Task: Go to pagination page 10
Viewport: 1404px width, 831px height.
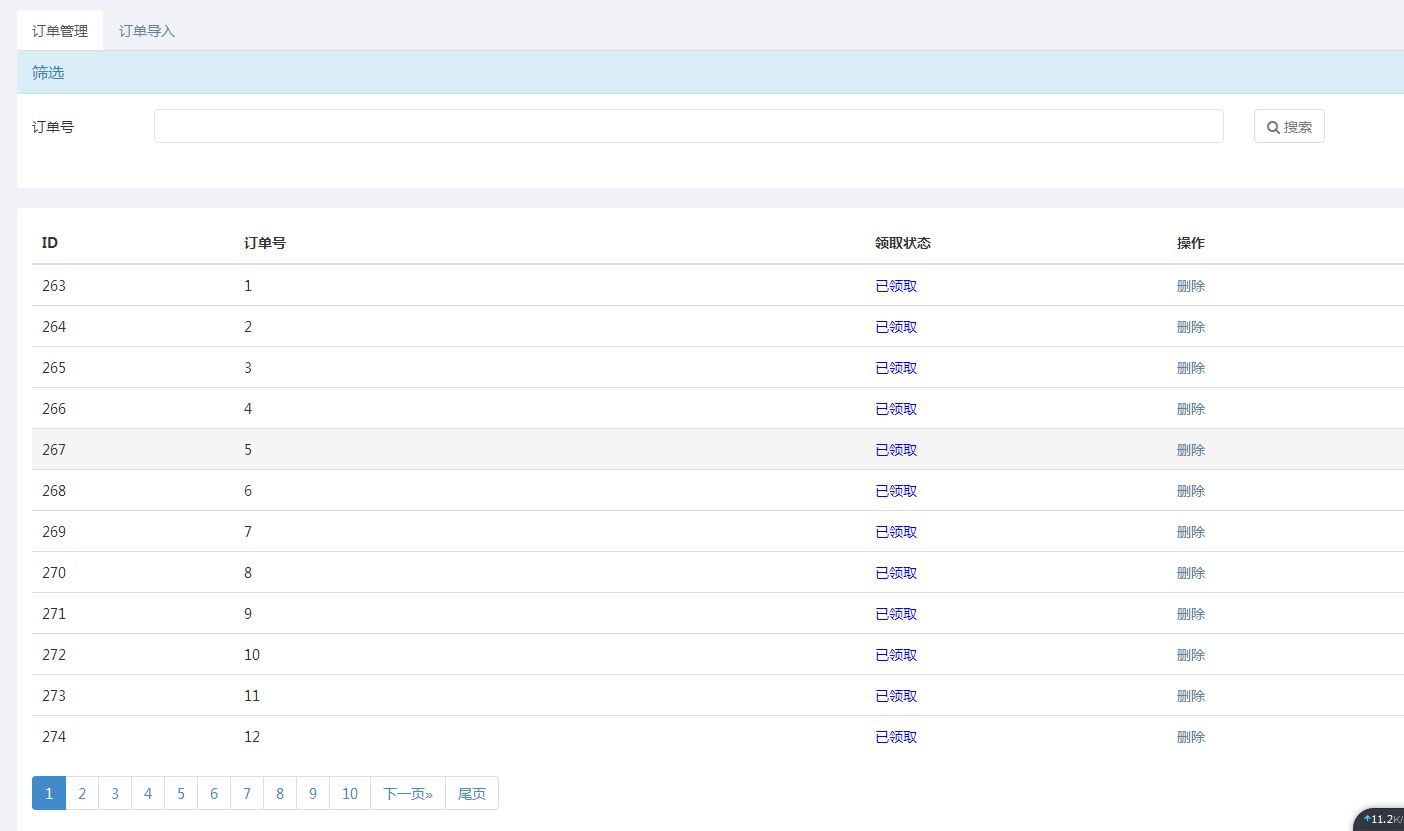Action: point(350,793)
